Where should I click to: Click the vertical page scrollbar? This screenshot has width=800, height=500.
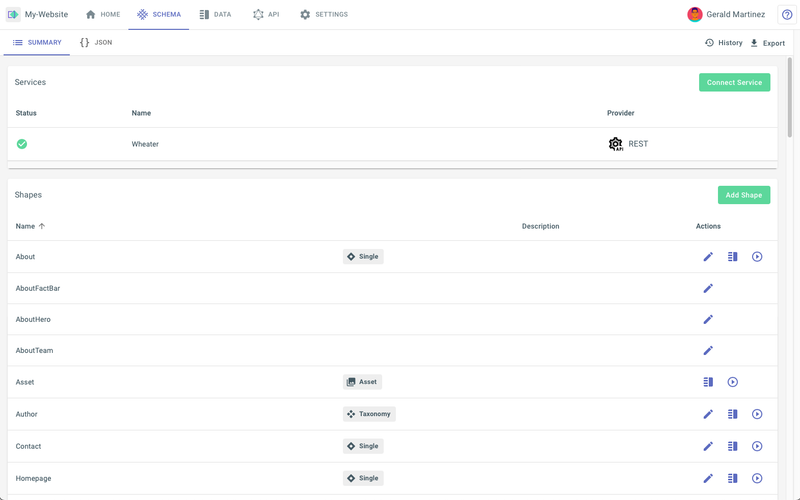[790, 97]
